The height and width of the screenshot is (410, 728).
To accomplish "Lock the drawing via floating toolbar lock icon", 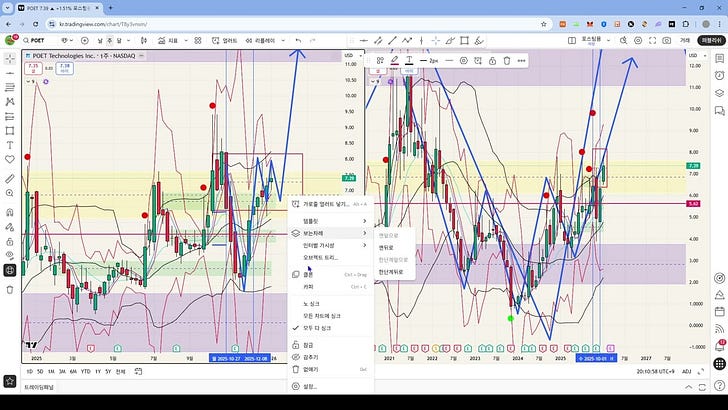I will coord(493,60).
